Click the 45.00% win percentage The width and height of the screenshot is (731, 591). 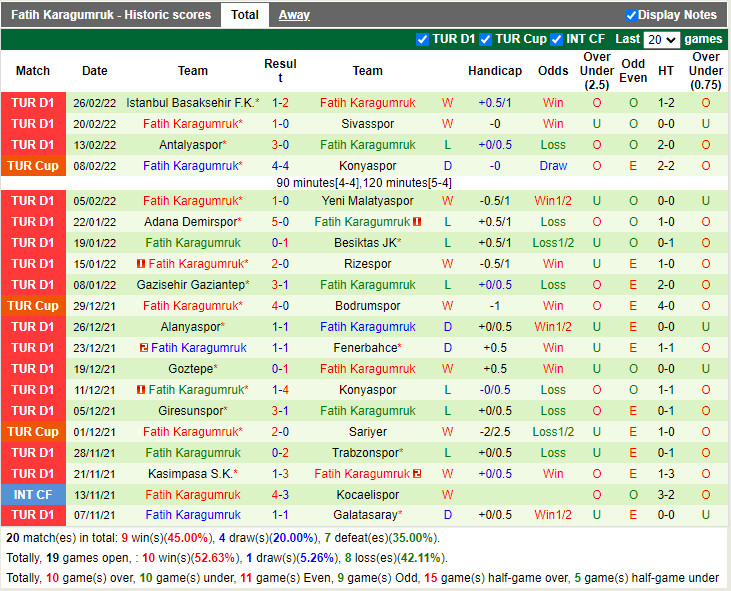[x=187, y=538]
